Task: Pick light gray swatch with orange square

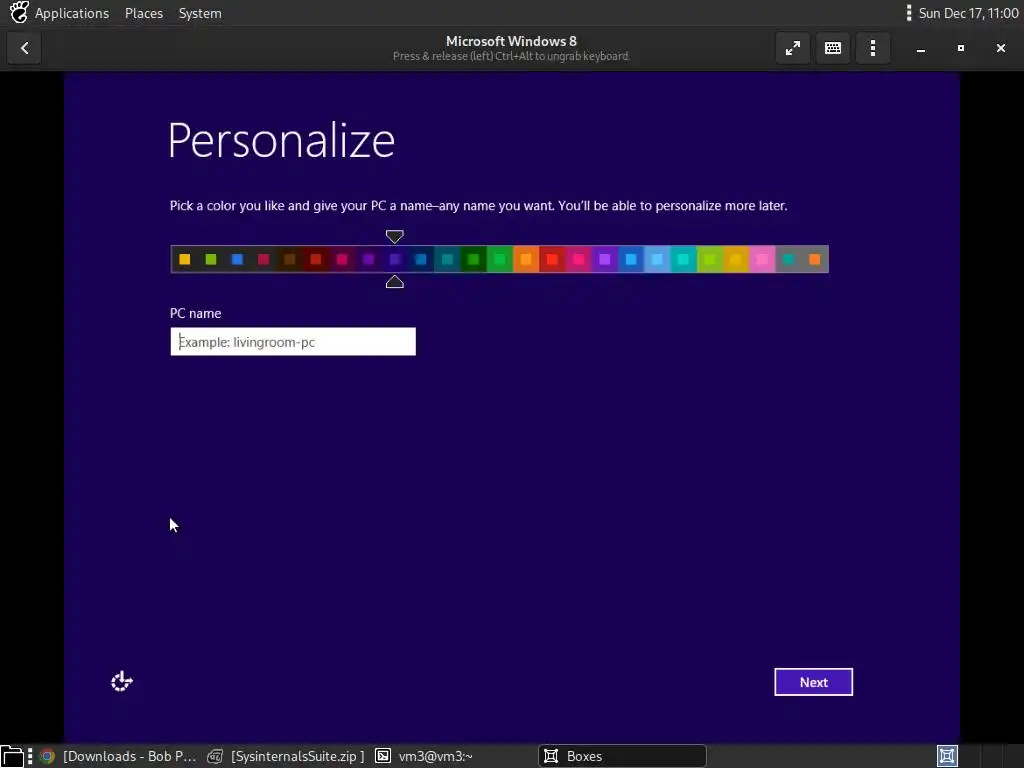Action: click(814, 259)
